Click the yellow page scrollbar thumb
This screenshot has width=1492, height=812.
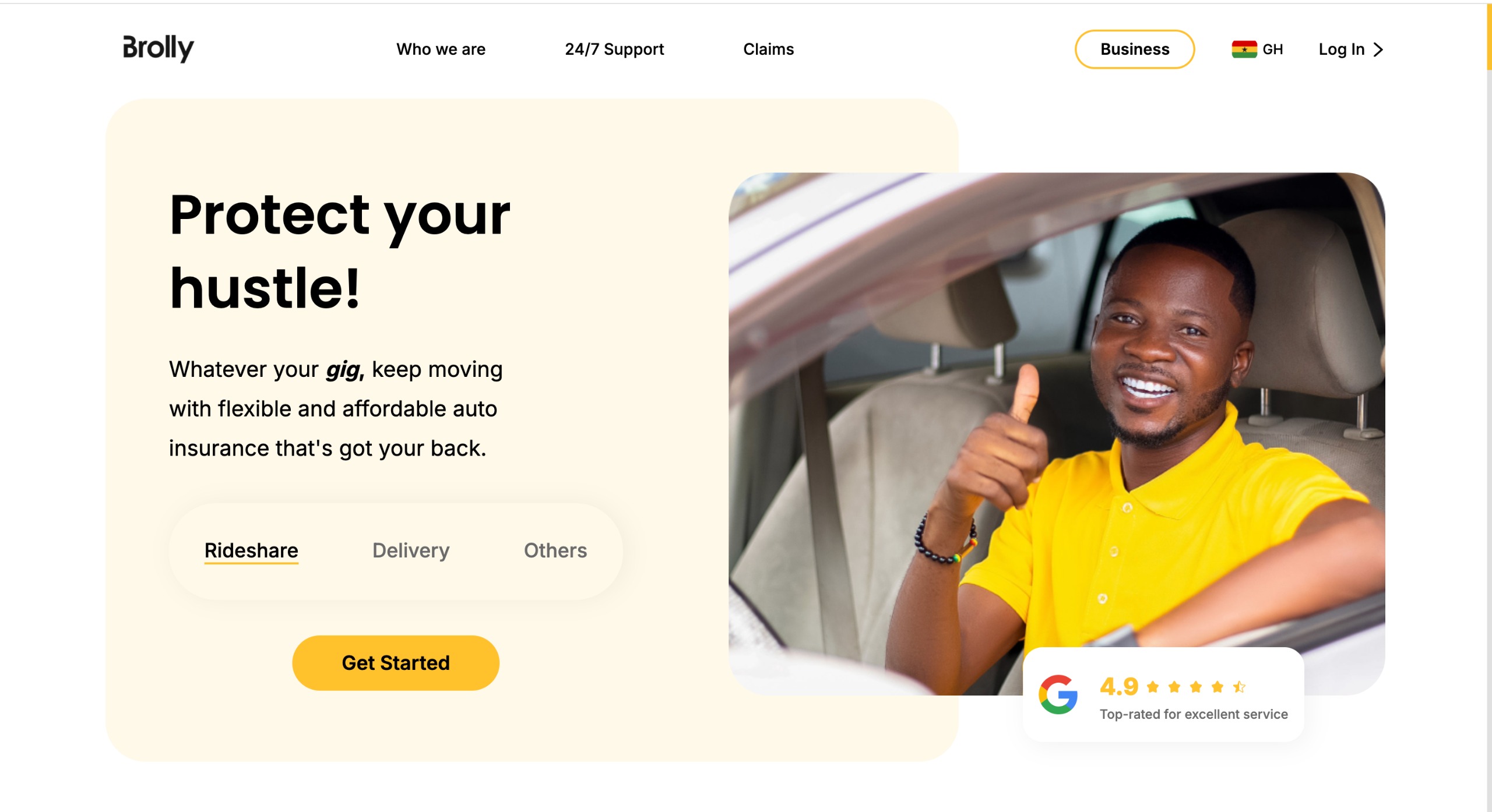point(1489,36)
